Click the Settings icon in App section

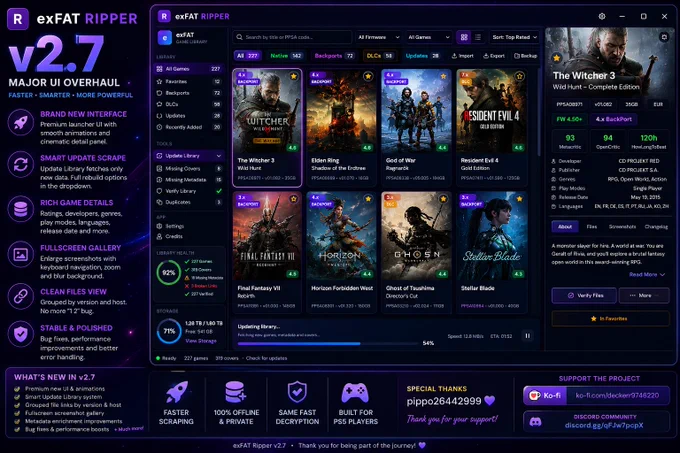[x=159, y=226]
